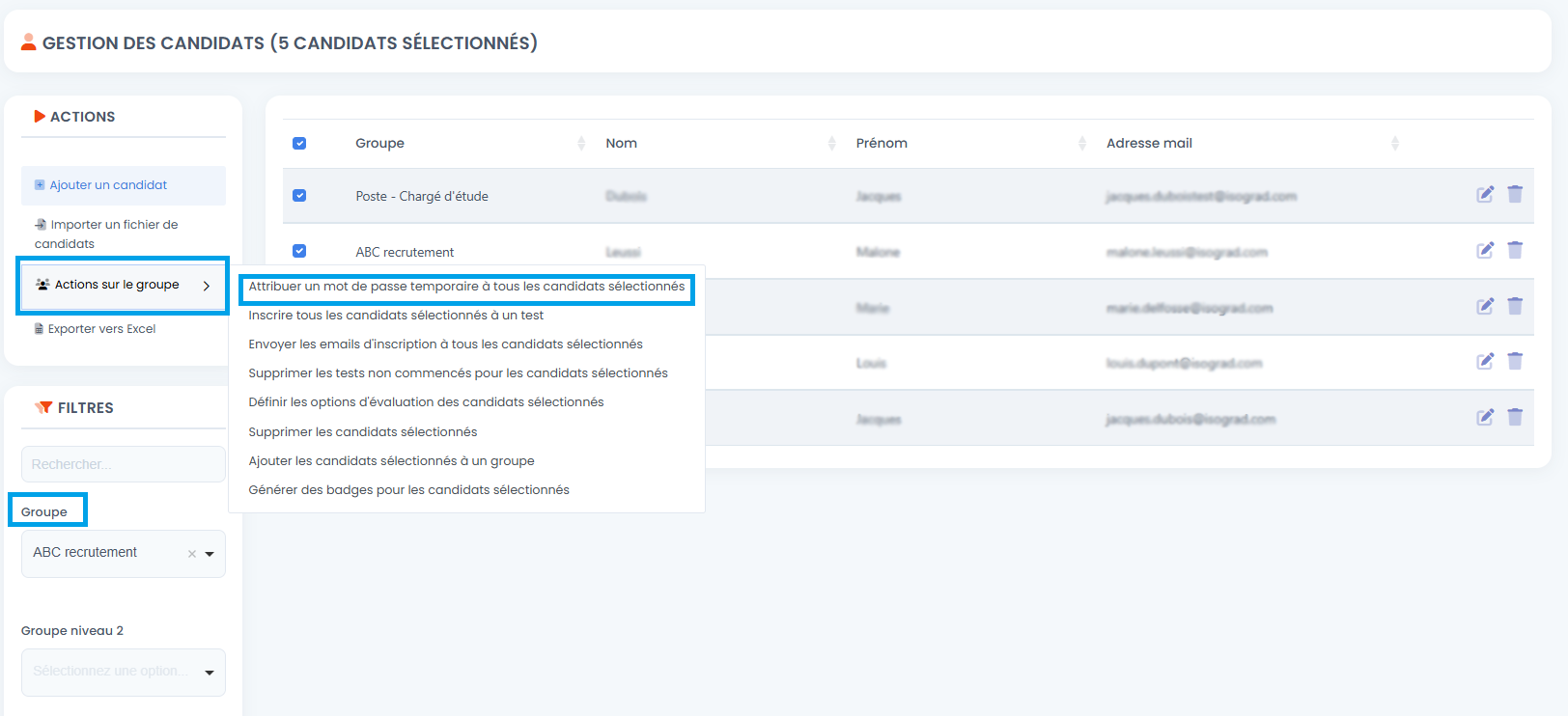
Task: Edit the Poste - Chargé d'étude candidate row
Action: coord(1485,194)
